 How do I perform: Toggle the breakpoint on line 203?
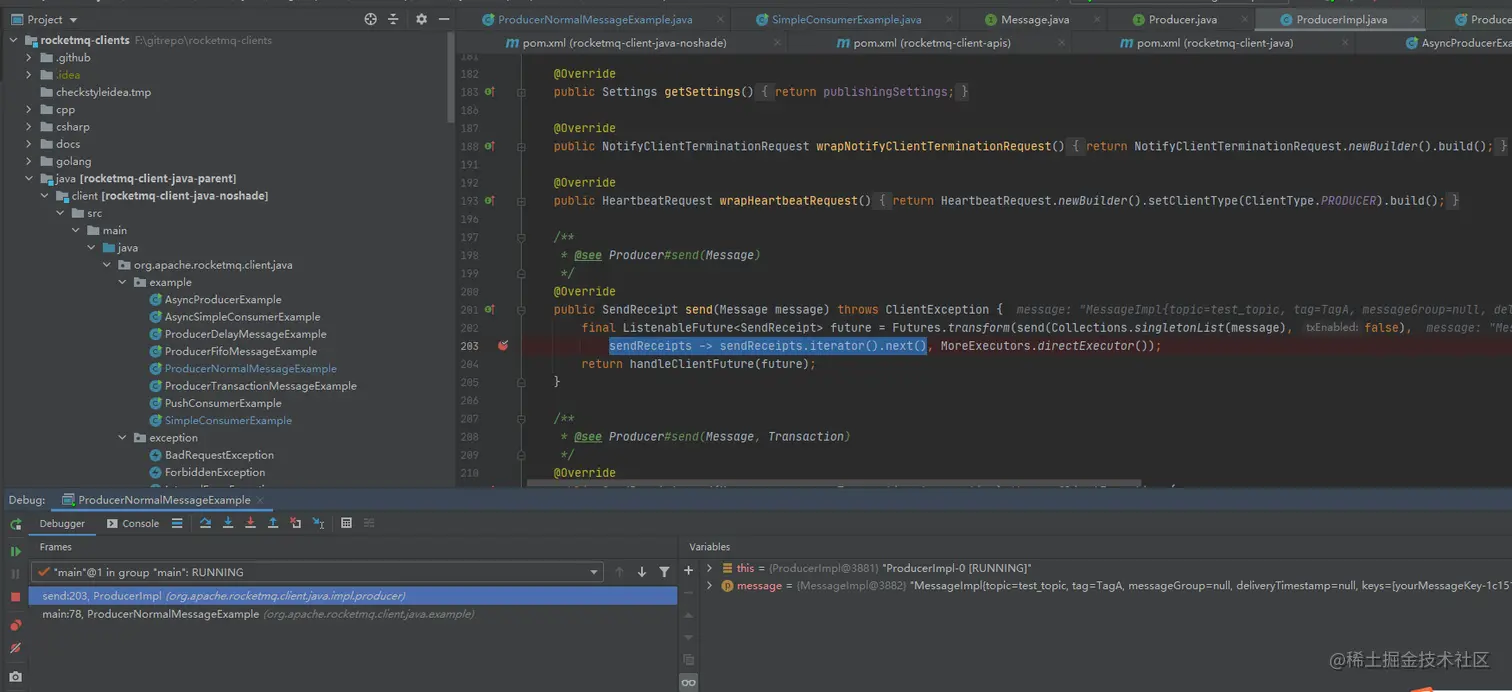[503, 346]
